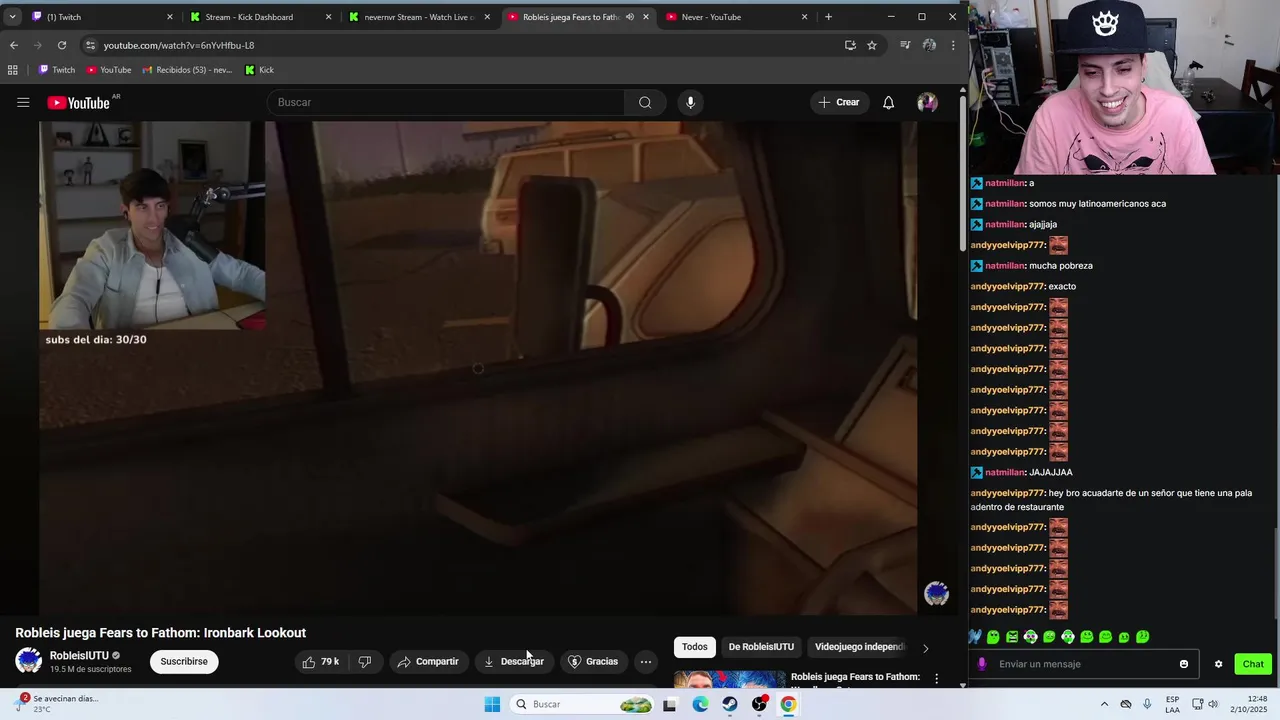Select the Videojuego independiente chip
The width and height of the screenshot is (1280, 720).
[x=859, y=647]
